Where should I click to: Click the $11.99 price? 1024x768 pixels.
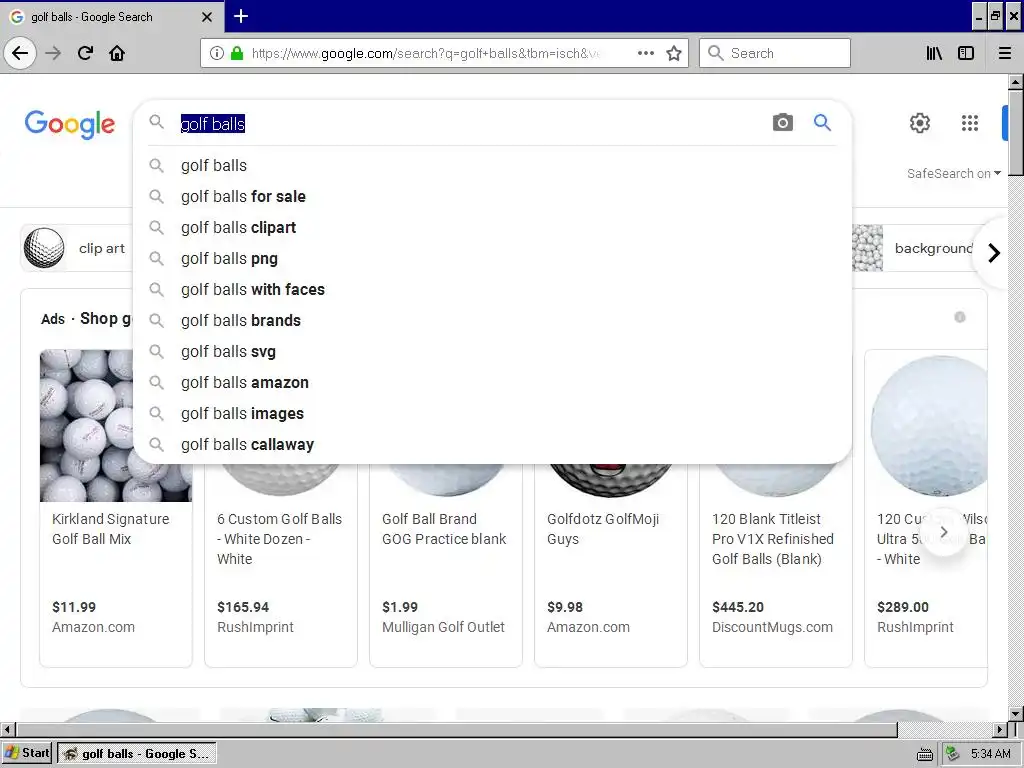(x=74, y=607)
